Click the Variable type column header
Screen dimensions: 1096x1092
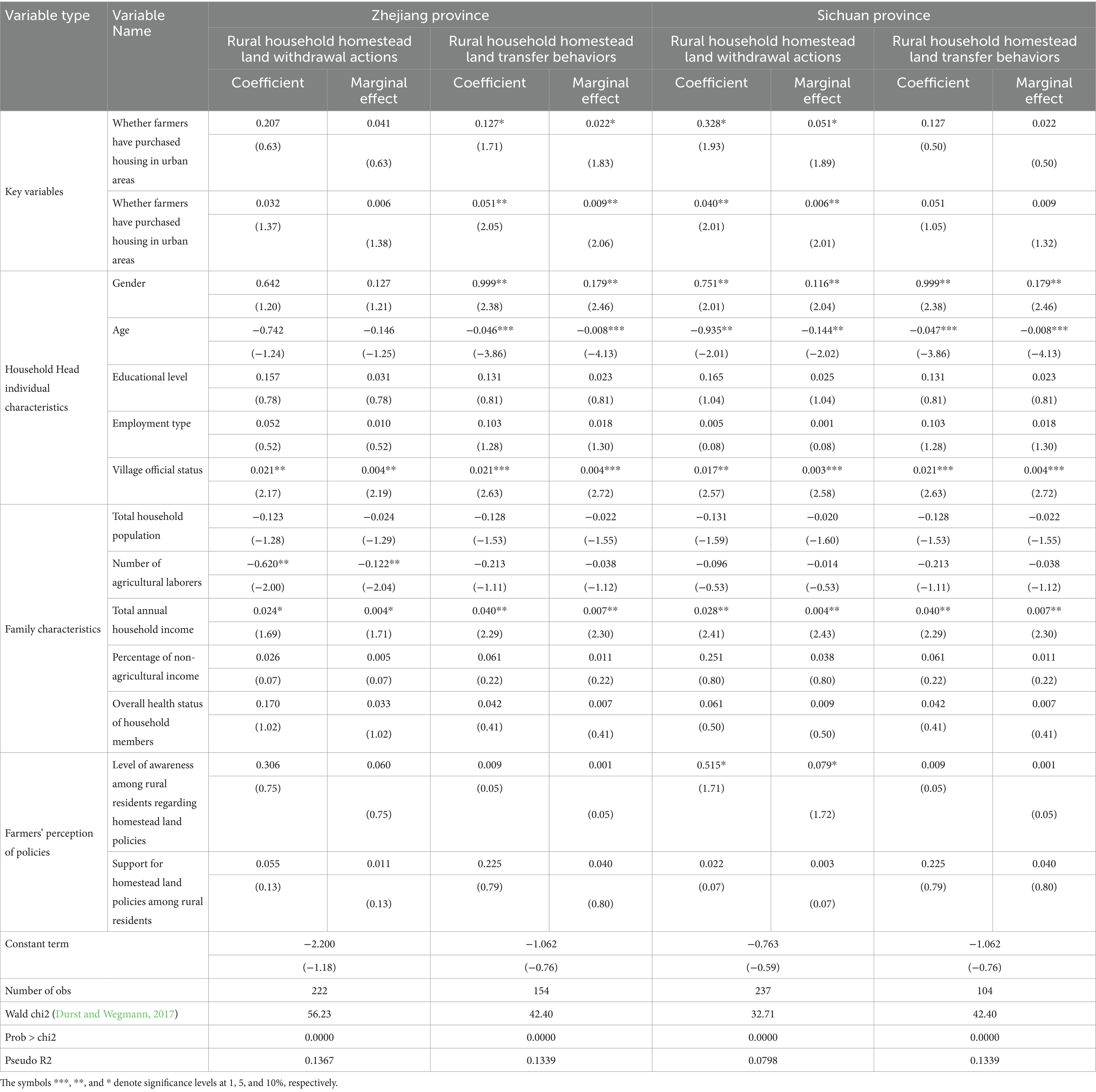pos(48,15)
